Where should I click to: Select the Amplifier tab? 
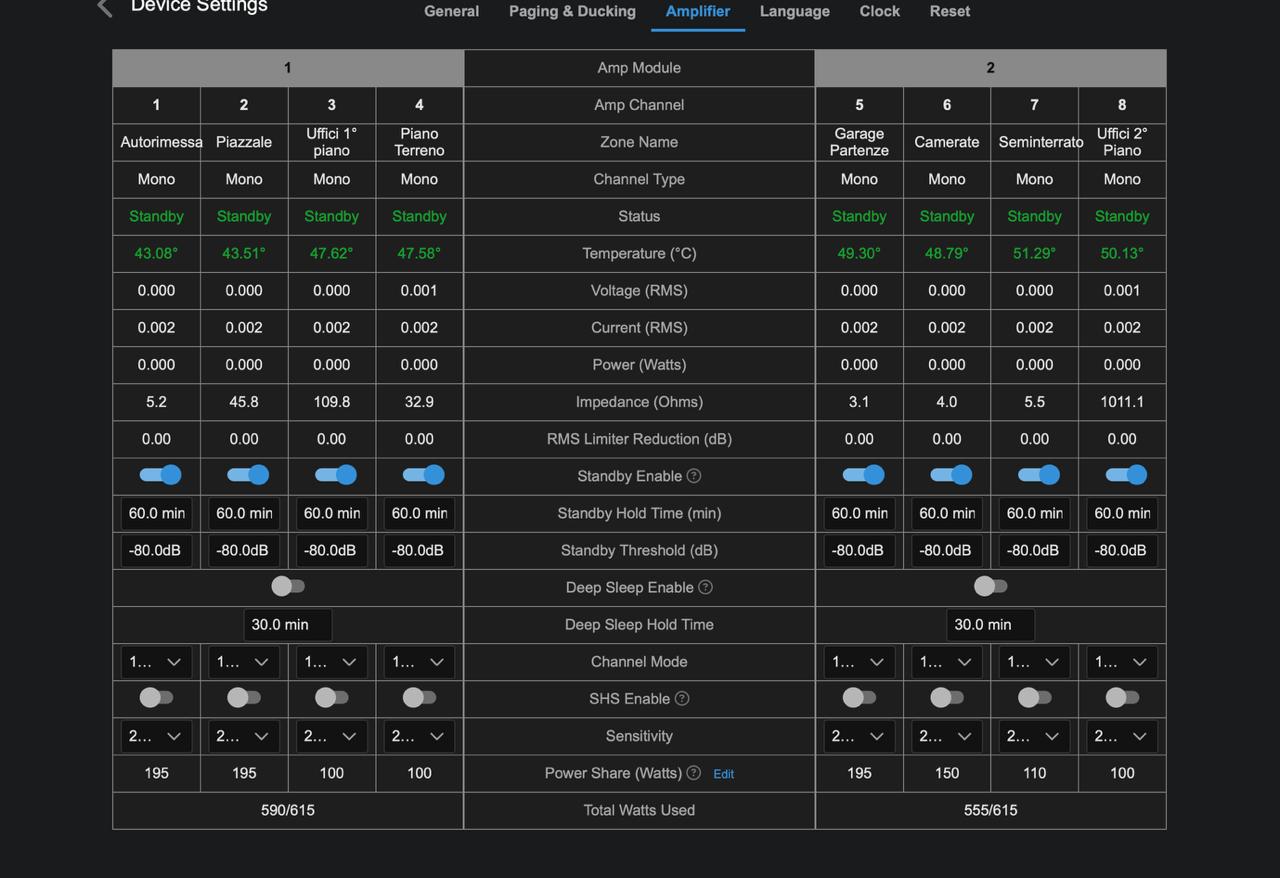pos(698,11)
